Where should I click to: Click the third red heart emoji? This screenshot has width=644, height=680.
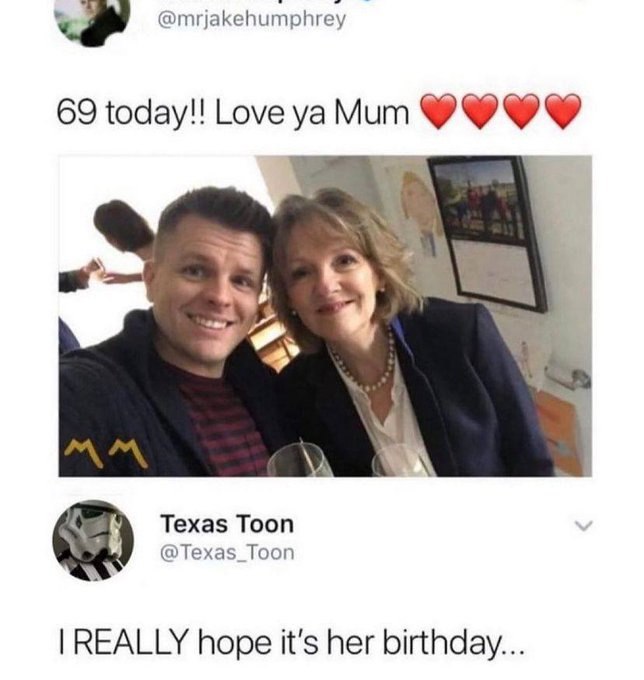coord(522,111)
